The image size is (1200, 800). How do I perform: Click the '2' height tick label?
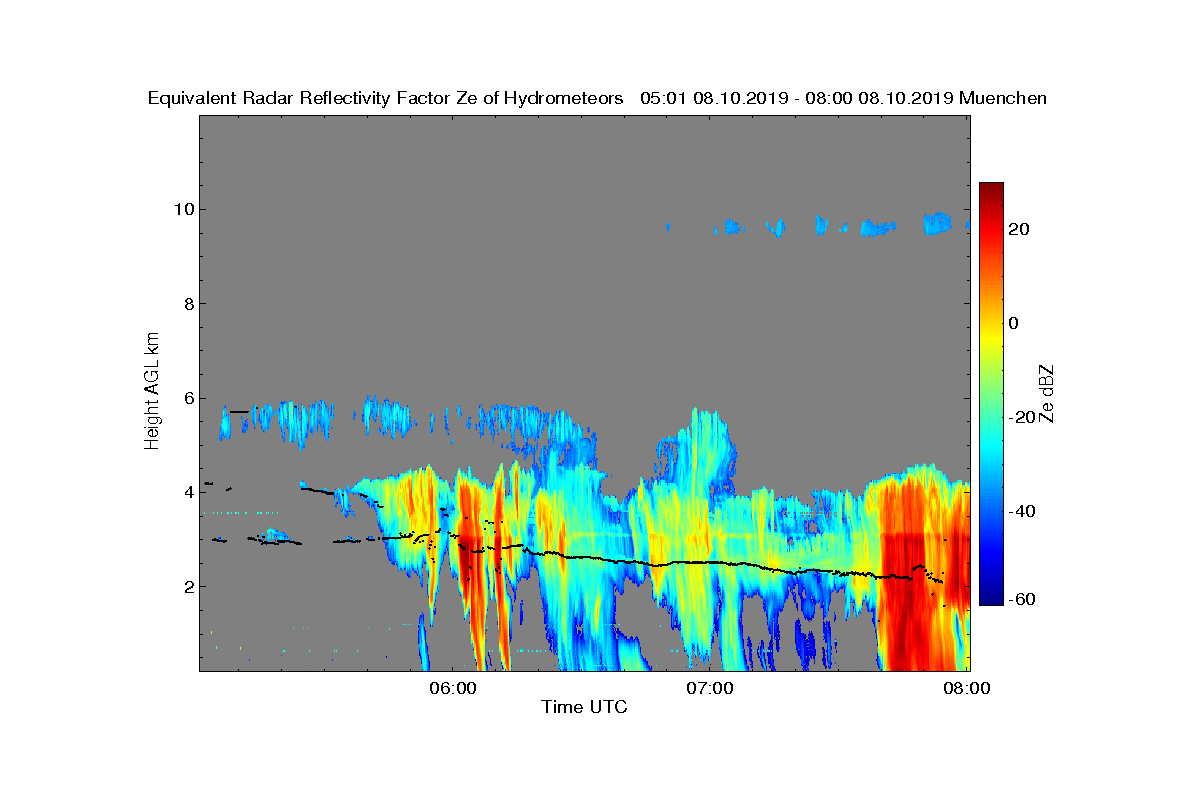(x=188, y=587)
